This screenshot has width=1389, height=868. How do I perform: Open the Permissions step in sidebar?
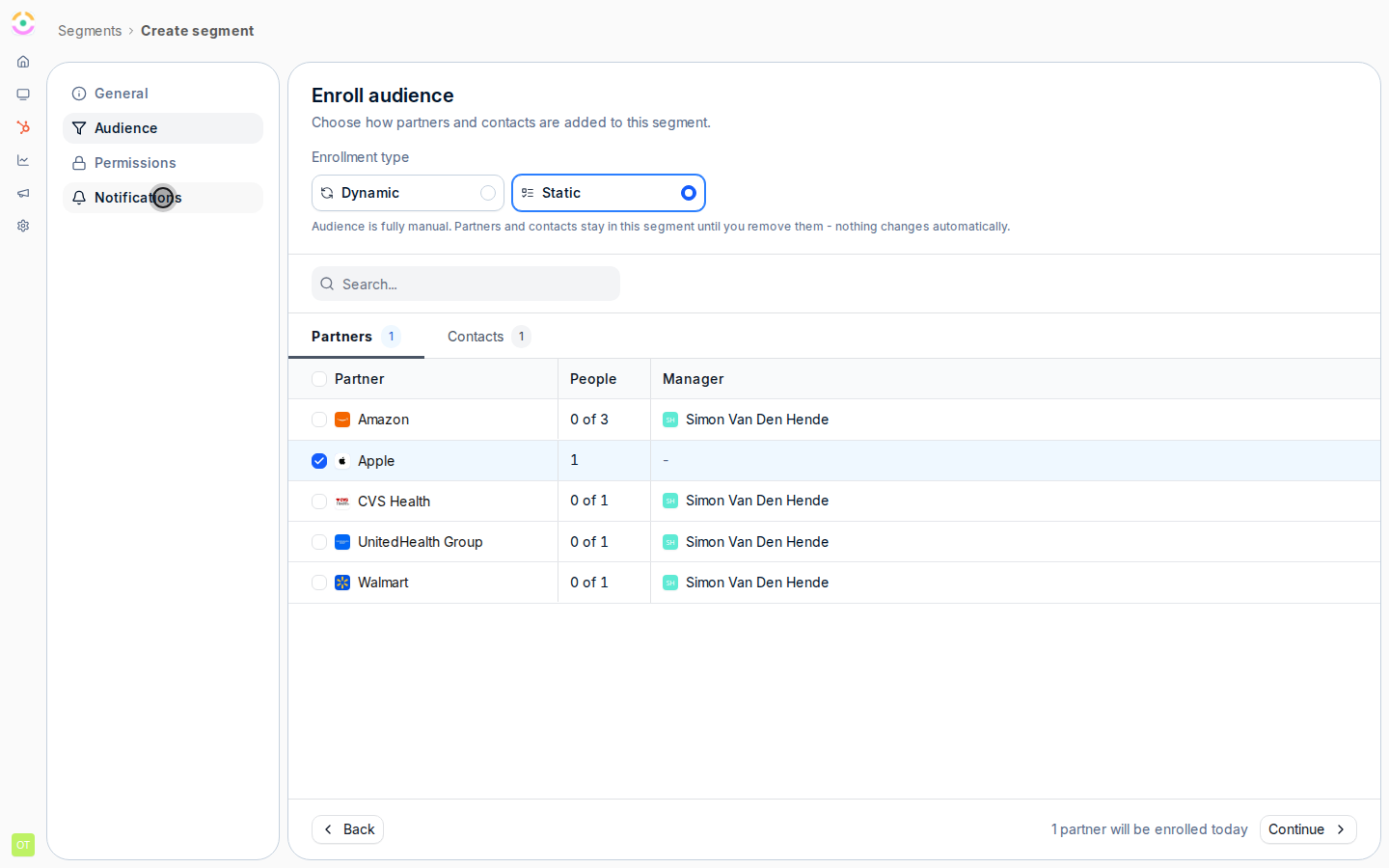click(163, 163)
